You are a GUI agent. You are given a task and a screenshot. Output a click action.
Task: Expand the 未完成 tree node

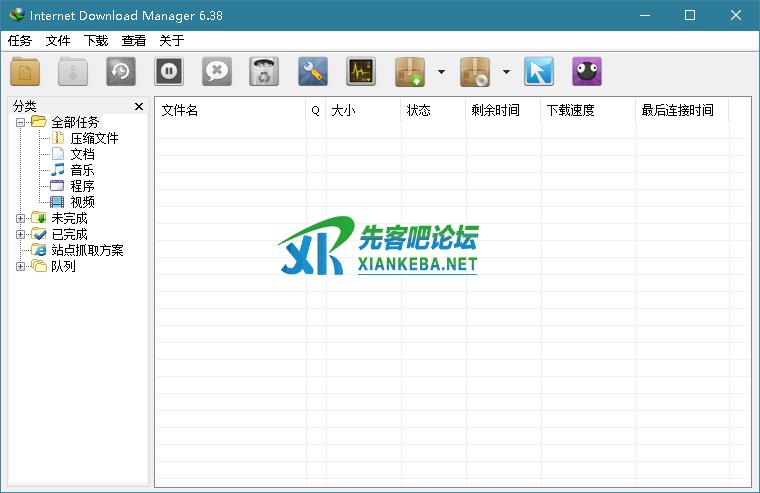click(21, 218)
